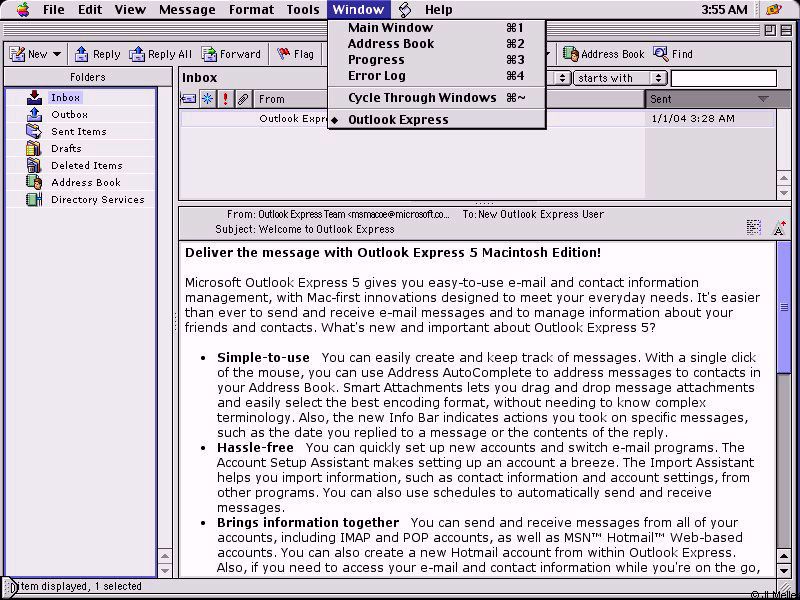This screenshot has width=800, height=600.
Task: Open the Format menu
Action: coord(251,10)
